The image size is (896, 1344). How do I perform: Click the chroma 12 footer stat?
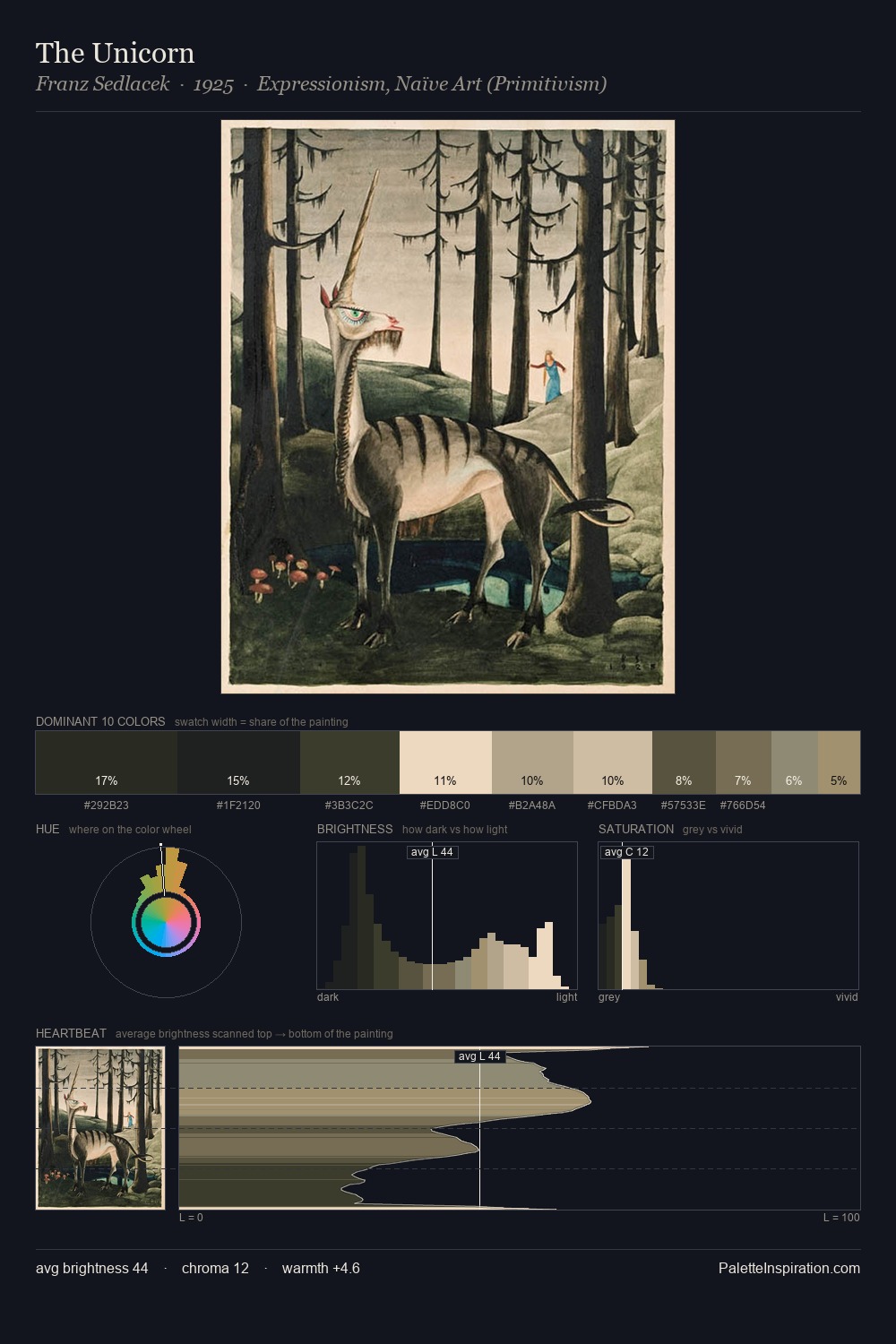point(215,1268)
